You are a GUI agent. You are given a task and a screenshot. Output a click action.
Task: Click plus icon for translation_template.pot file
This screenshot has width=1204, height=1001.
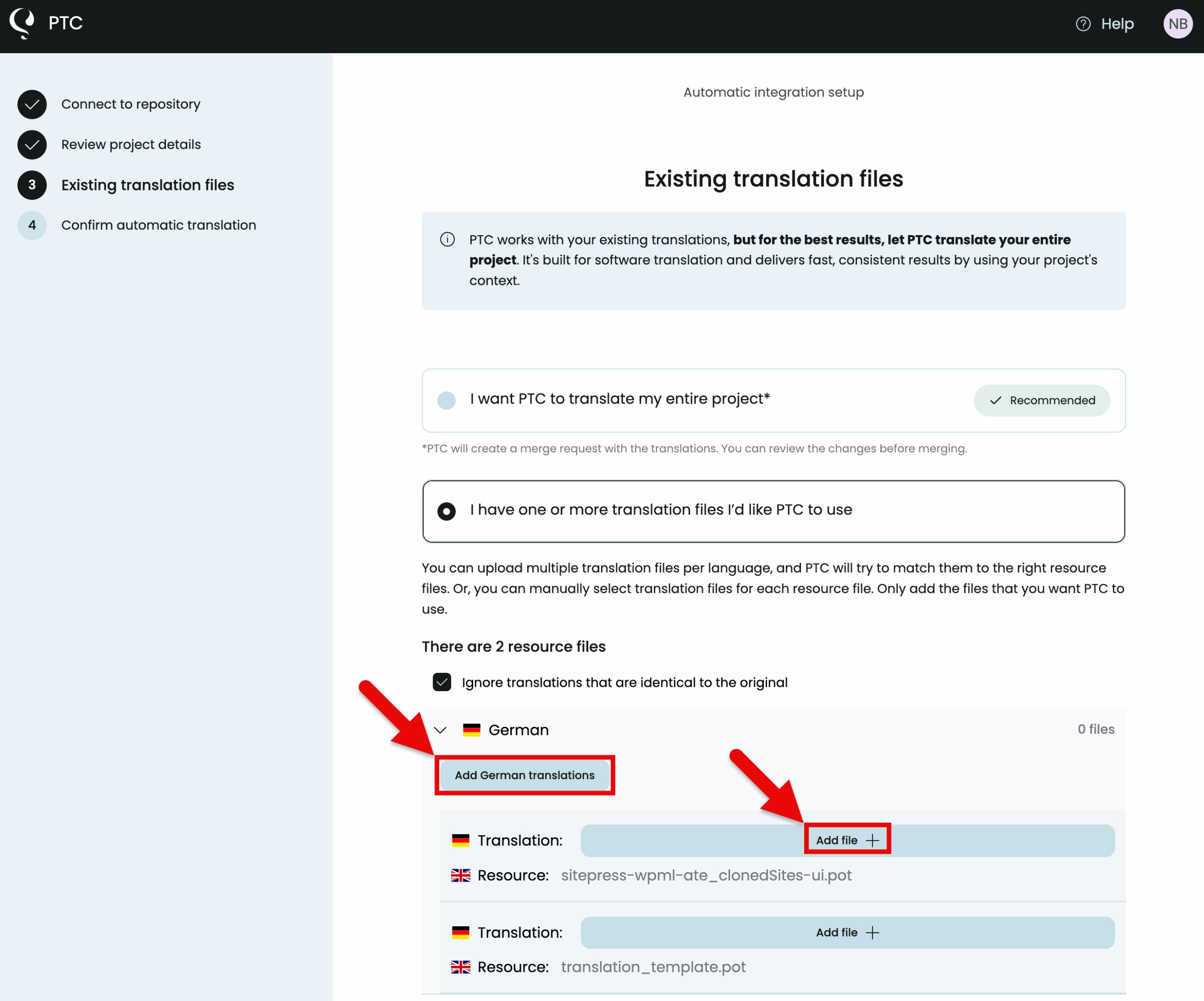[872, 933]
